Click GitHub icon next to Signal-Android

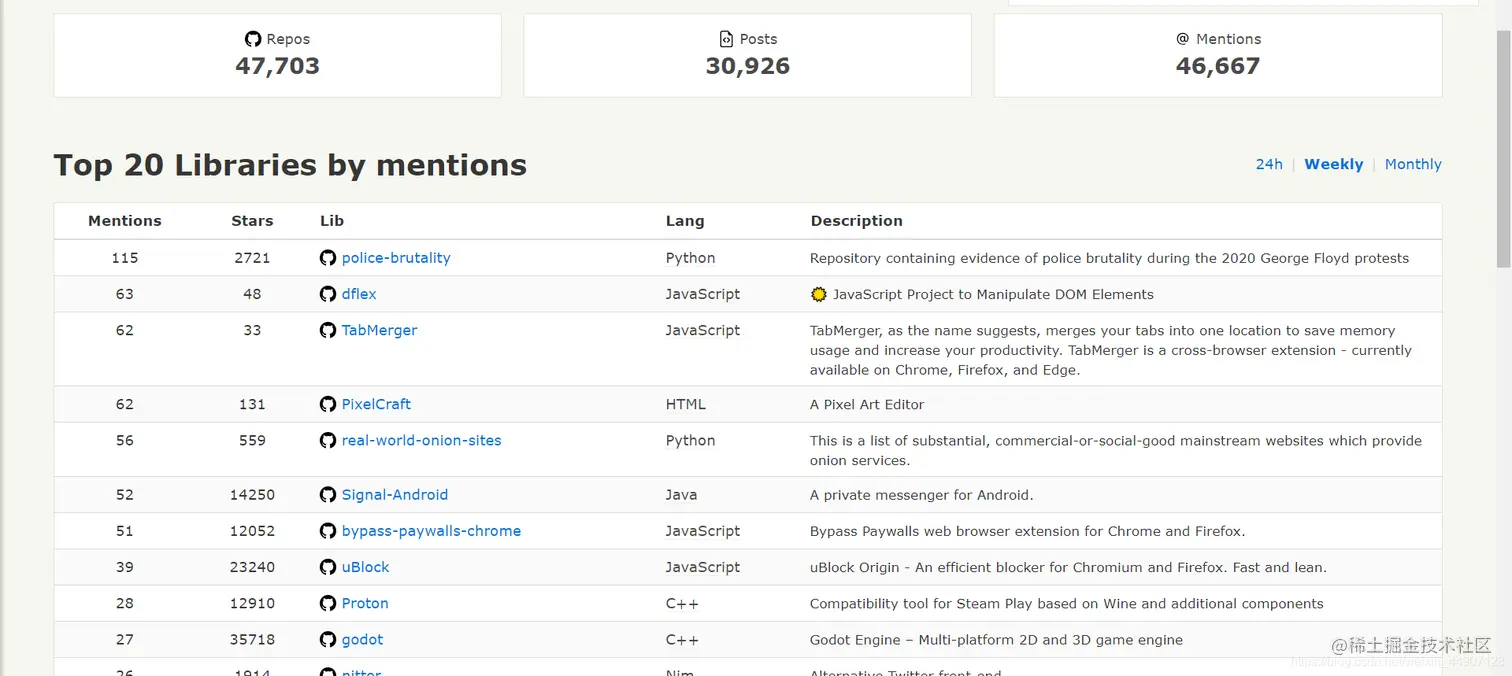click(x=328, y=495)
